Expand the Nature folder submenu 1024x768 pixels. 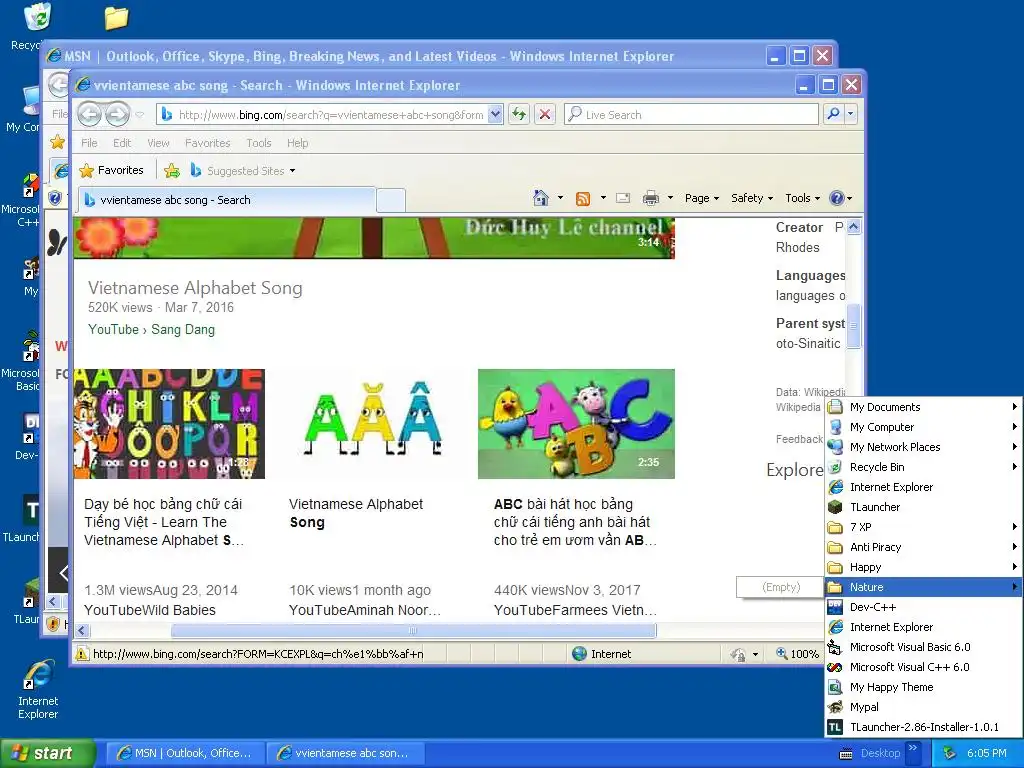click(923, 587)
